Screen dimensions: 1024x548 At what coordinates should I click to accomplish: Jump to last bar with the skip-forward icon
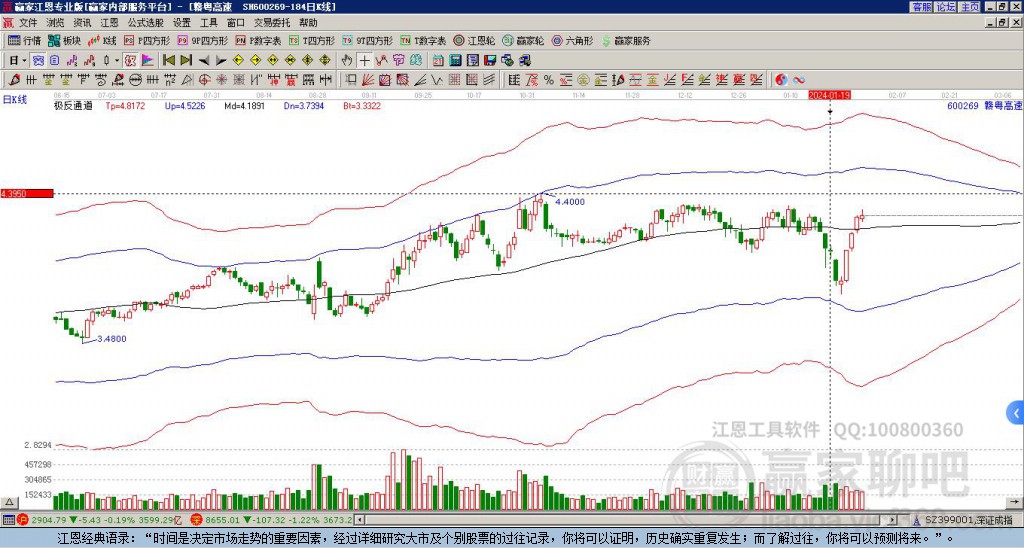click(x=186, y=61)
